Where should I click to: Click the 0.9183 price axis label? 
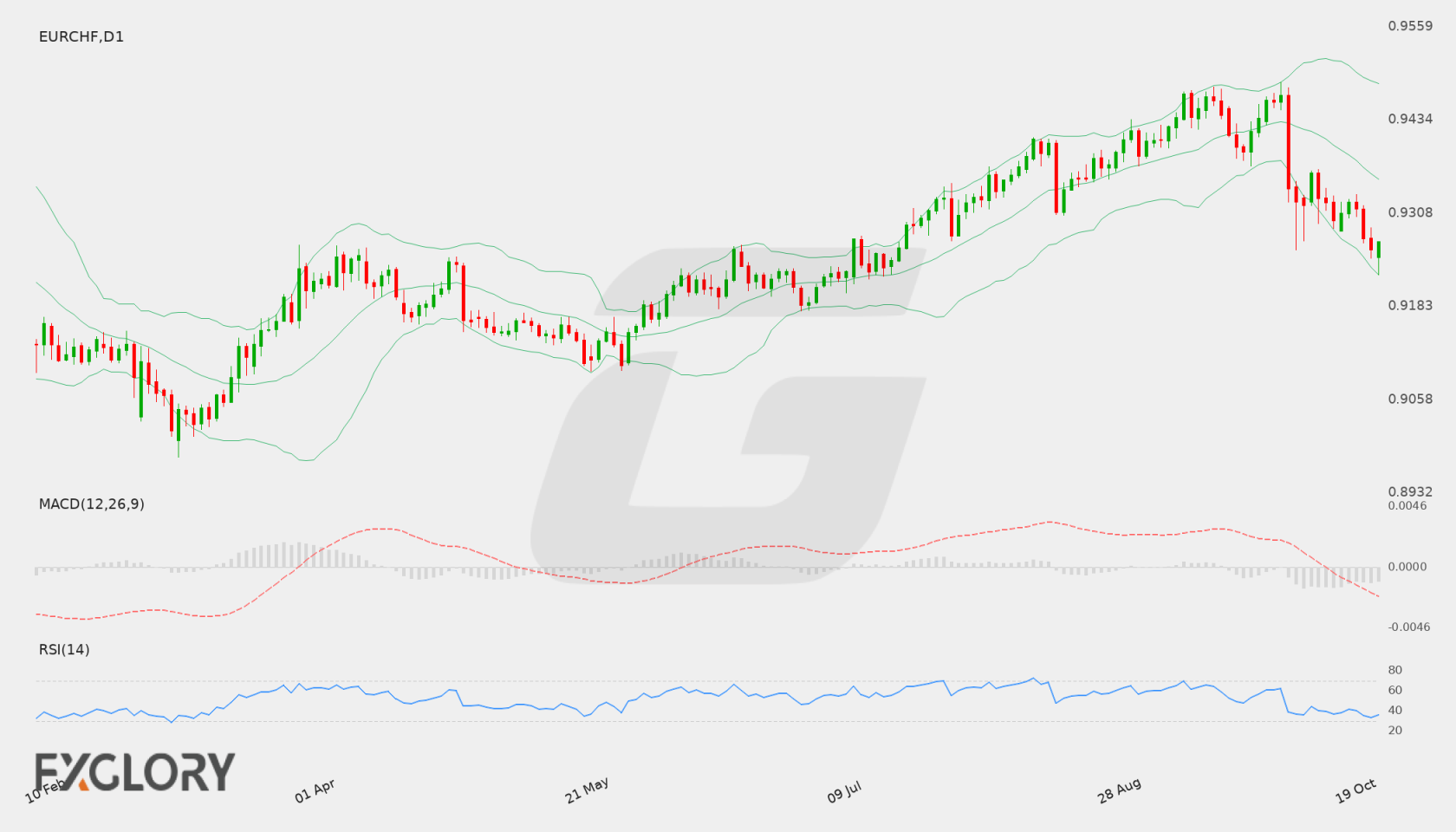click(1410, 305)
